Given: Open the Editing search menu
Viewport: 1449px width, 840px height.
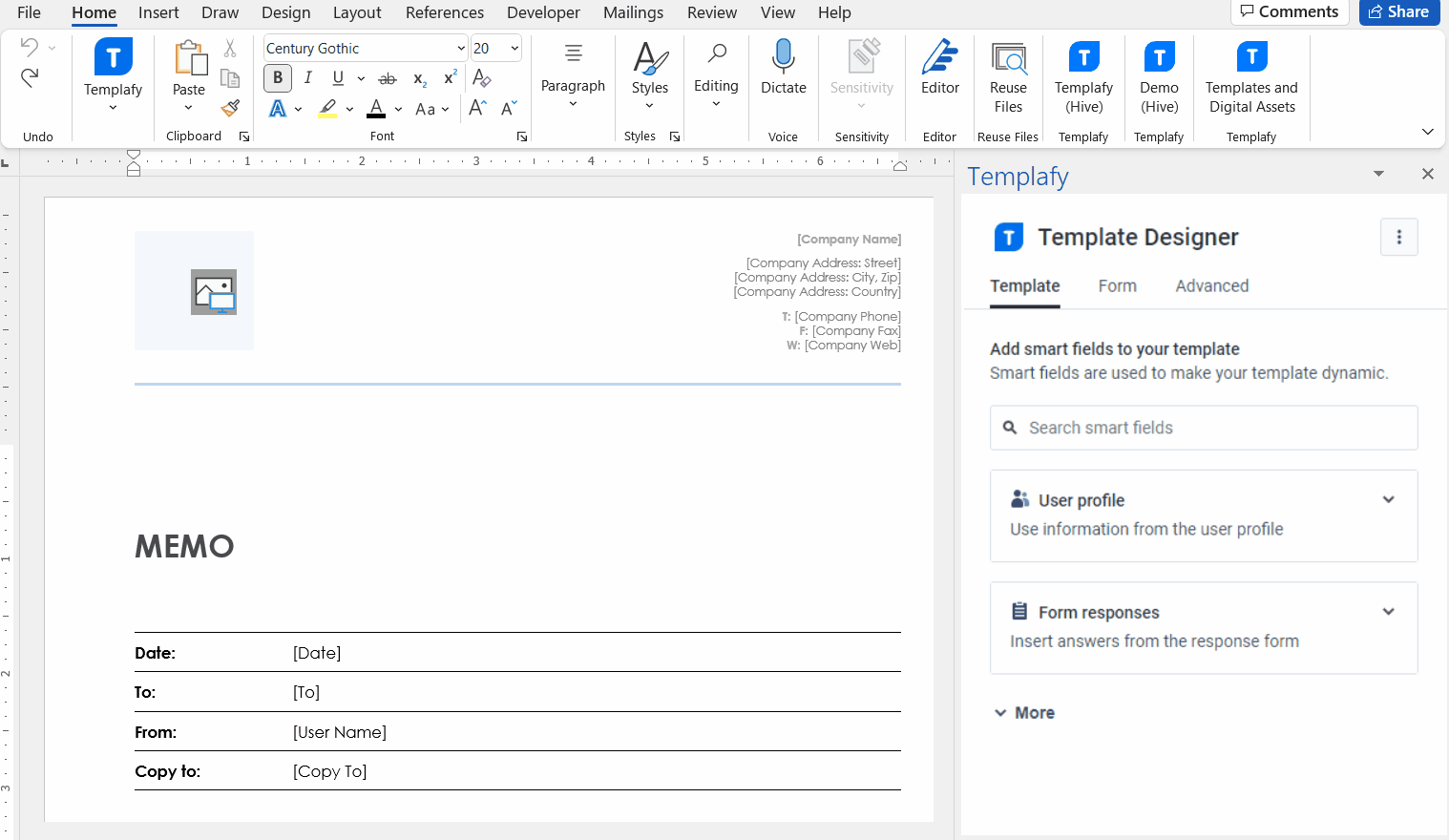Looking at the screenshot, I should pyautogui.click(x=716, y=75).
